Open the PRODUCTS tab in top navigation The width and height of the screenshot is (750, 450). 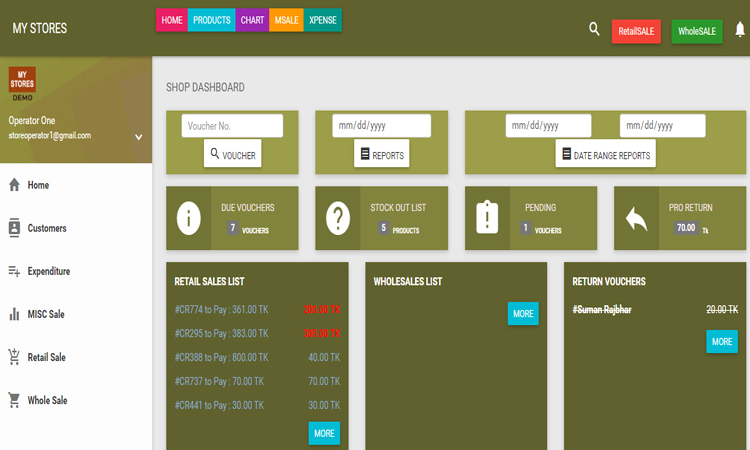point(211,20)
